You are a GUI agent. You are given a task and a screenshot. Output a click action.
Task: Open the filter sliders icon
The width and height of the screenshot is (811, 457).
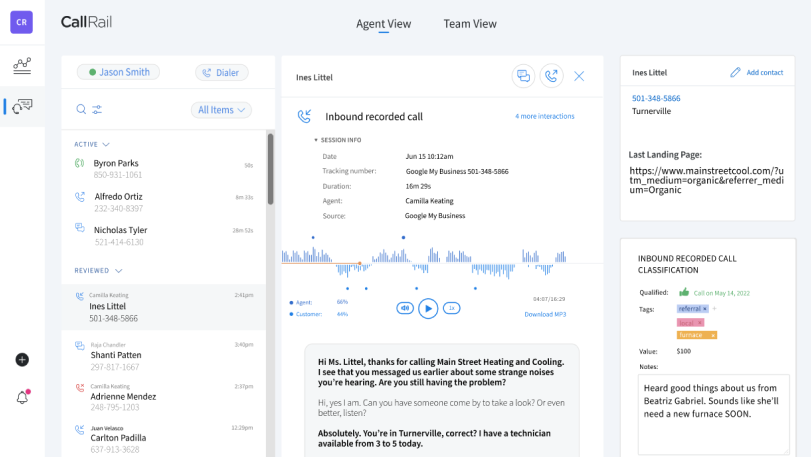pyautogui.click(x=97, y=110)
